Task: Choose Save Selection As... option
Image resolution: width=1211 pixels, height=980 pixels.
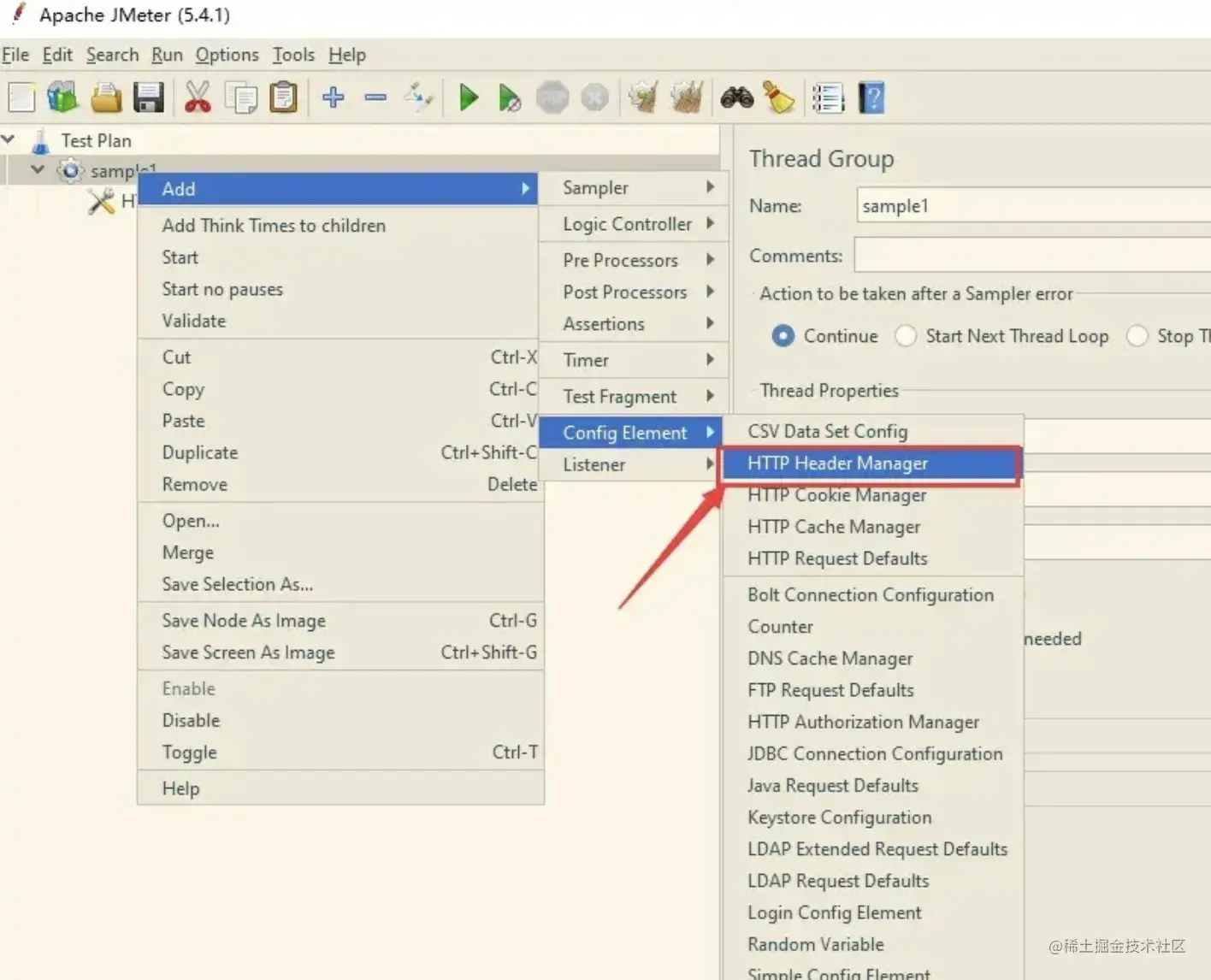Action: (340, 585)
